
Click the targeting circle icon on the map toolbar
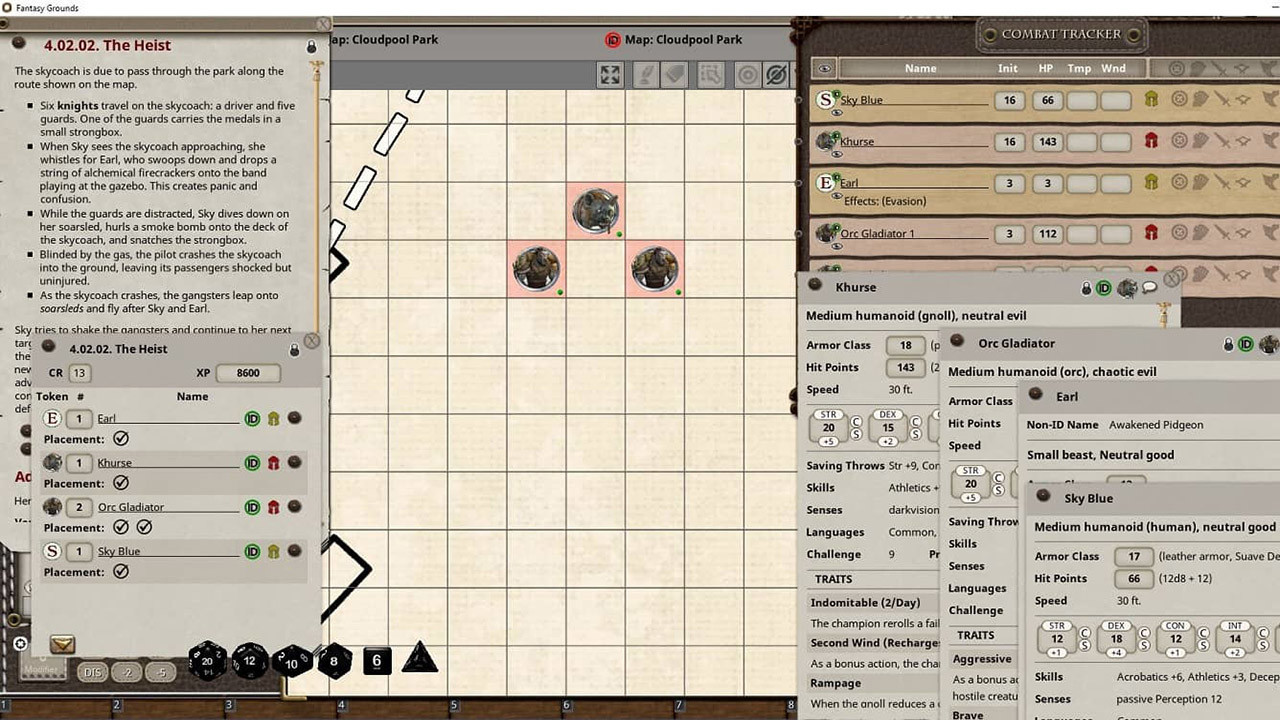pyautogui.click(x=748, y=74)
